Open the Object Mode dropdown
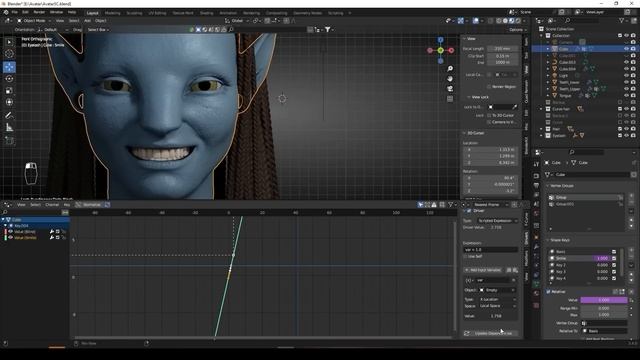Image resolution: width=640 pixels, height=360 pixels. 34,20
